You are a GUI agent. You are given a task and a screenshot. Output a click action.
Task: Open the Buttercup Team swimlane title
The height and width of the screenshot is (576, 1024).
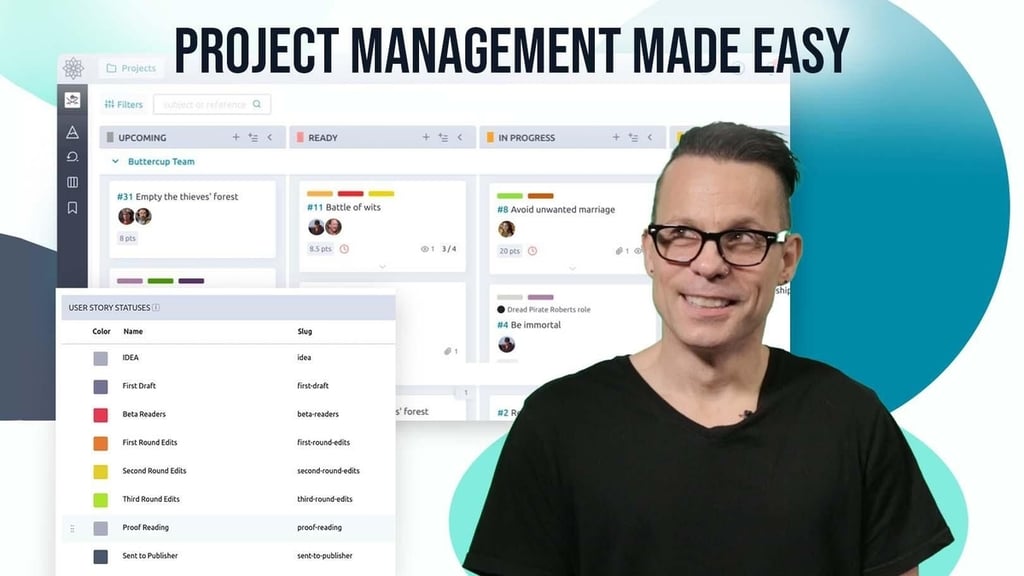point(161,161)
